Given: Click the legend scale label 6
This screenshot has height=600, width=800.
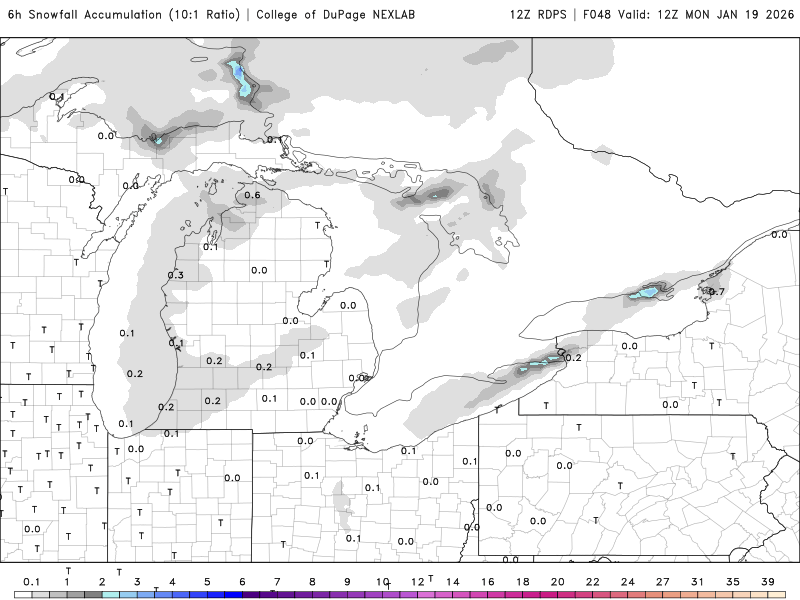Looking at the screenshot, I should [242, 582].
